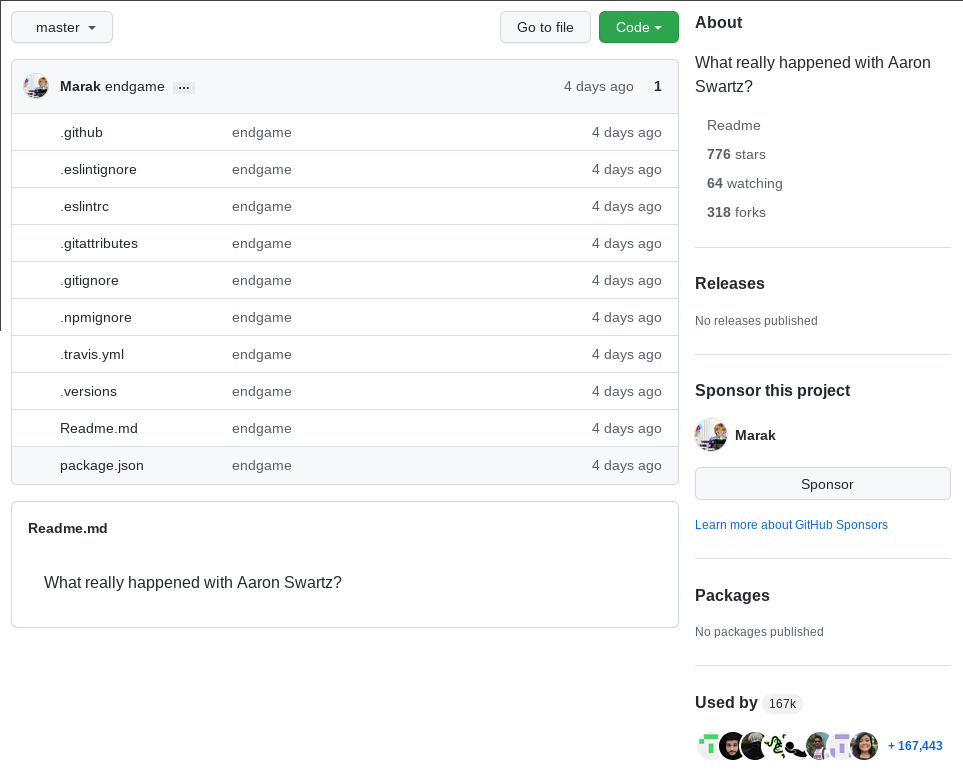963x778 pixels.
Task: Click the sunglasses man avatar in Used by
Action: pyautogui.click(x=819, y=746)
